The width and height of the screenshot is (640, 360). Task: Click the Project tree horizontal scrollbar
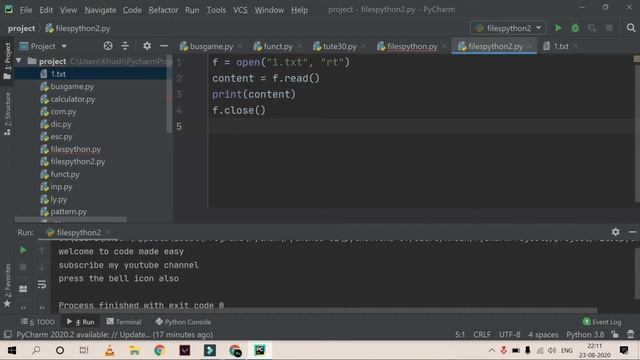(70, 220)
